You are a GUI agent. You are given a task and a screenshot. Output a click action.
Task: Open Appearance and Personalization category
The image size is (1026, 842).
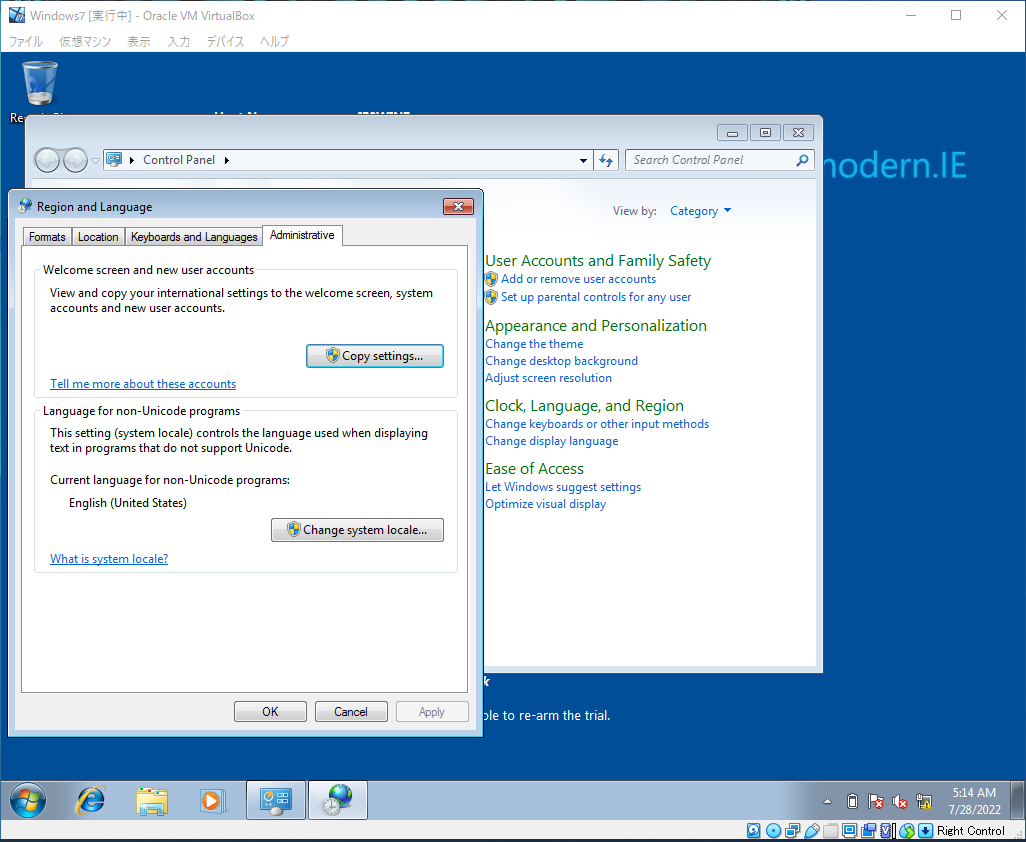click(x=596, y=326)
